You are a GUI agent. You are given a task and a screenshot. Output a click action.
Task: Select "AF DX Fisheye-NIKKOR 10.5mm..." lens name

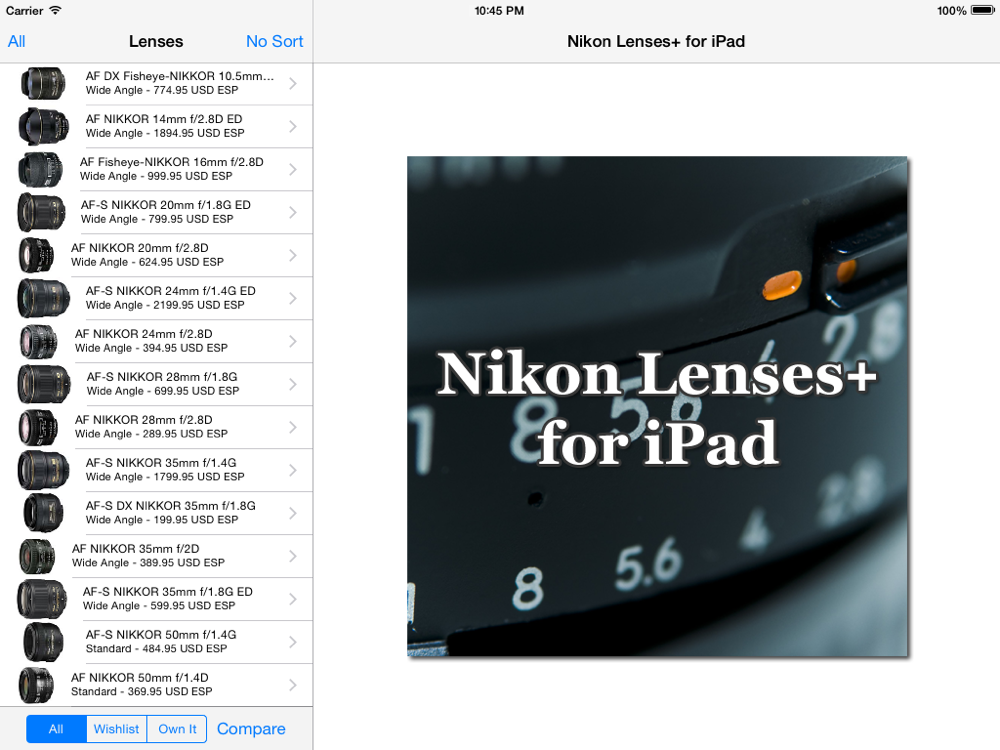(x=180, y=76)
